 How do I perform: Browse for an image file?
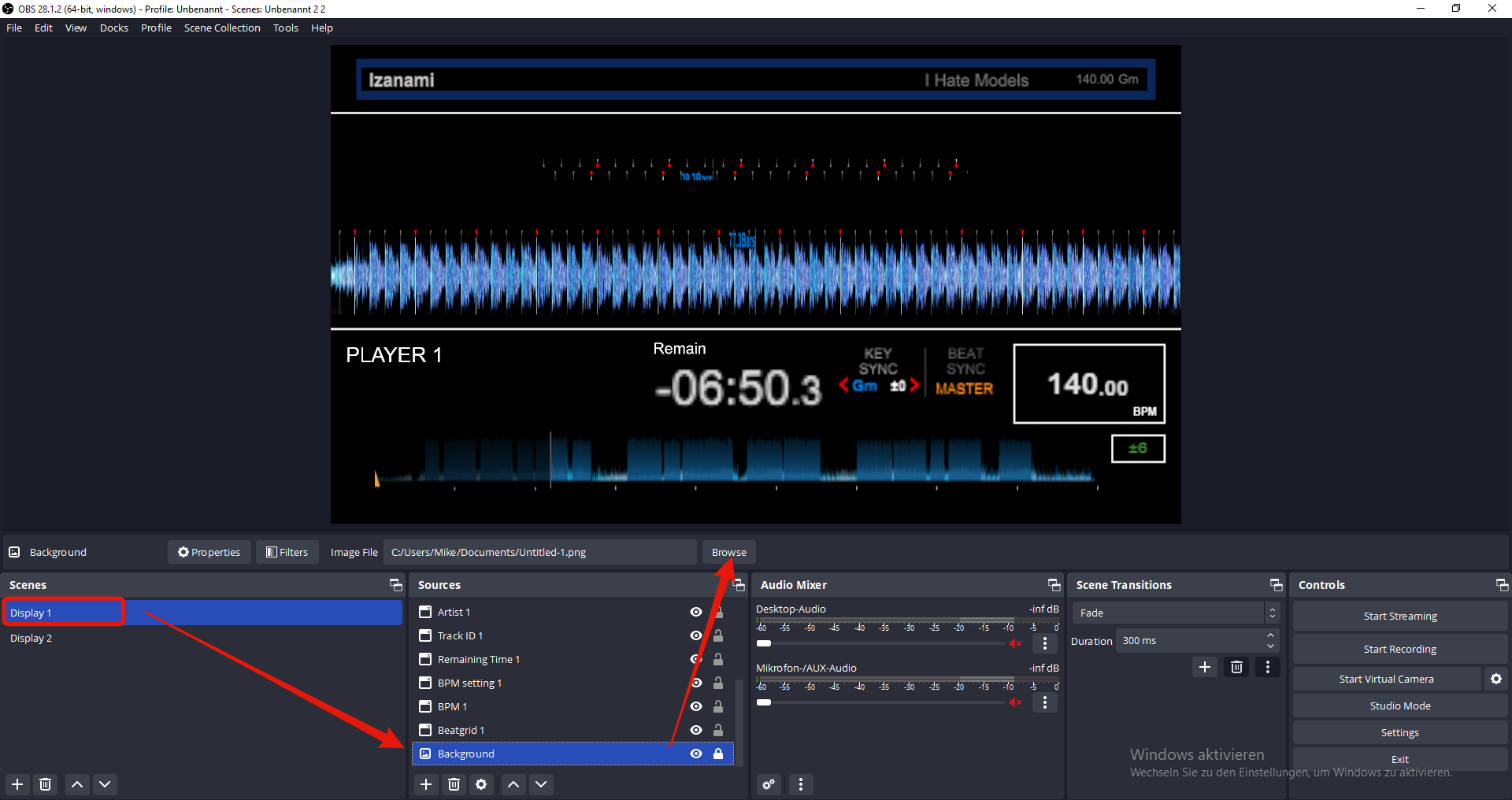[729, 552]
